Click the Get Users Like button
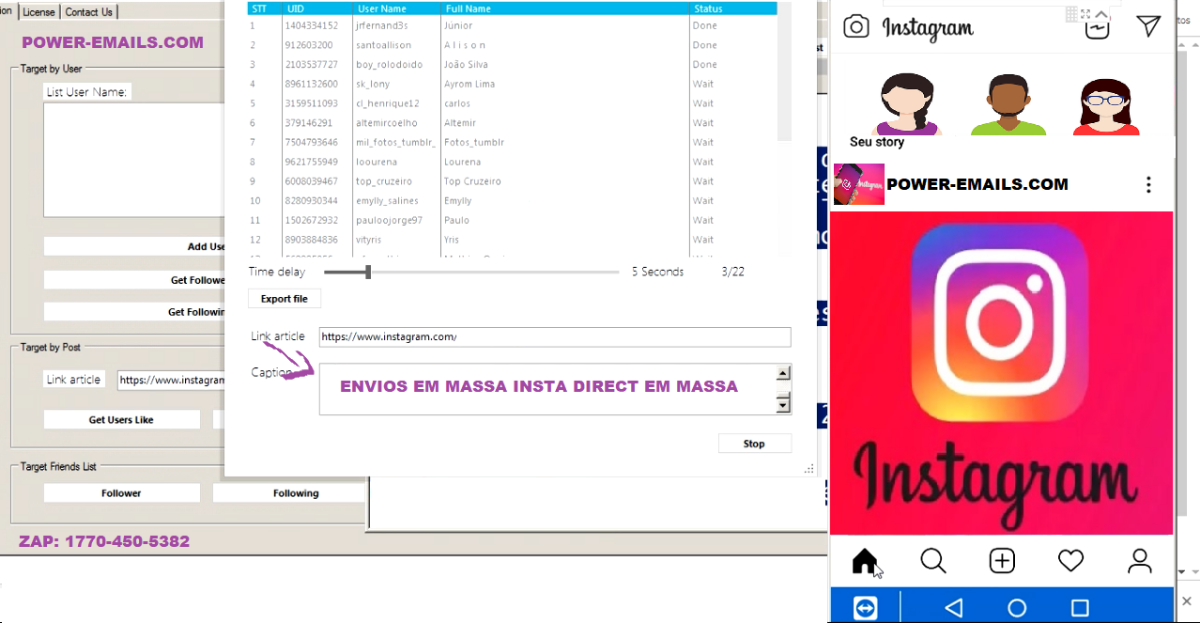The width and height of the screenshot is (1200, 623). pyautogui.click(x=121, y=420)
